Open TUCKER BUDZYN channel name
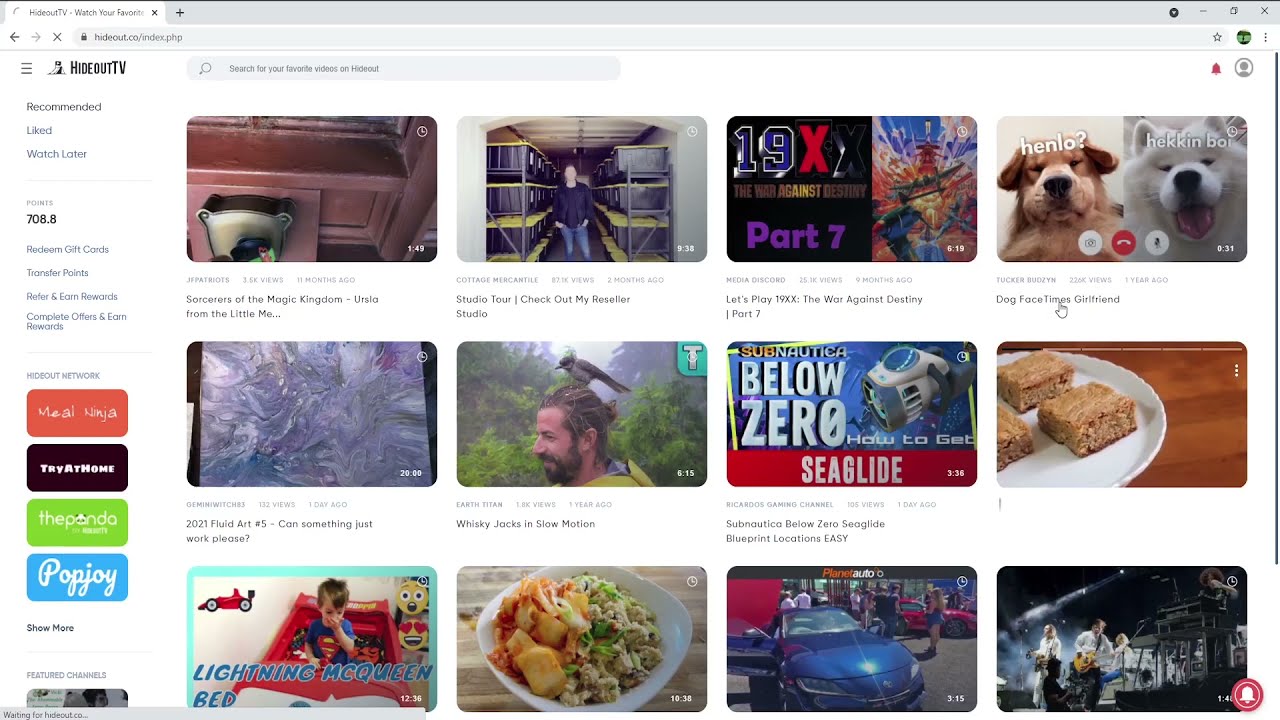This screenshot has width=1280, height=720. pos(1026,280)
